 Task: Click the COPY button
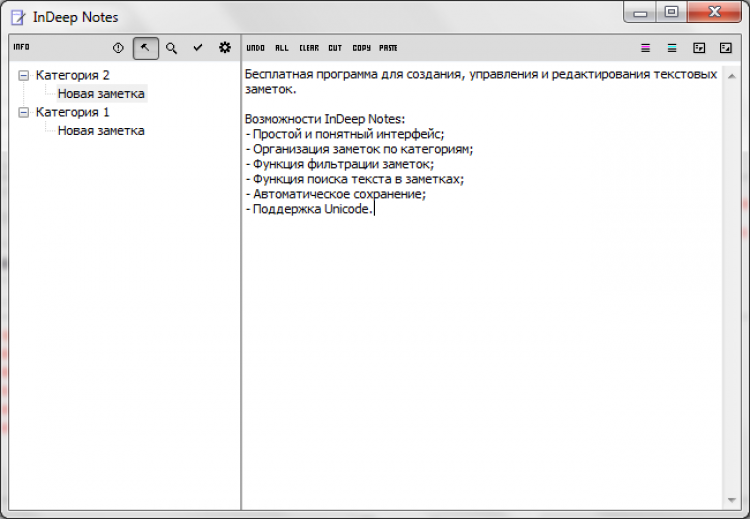(x=362, y=48)
